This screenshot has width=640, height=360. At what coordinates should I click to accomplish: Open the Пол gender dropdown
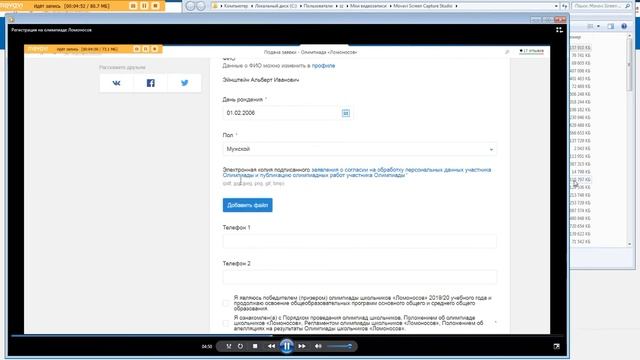click(360, 149)
